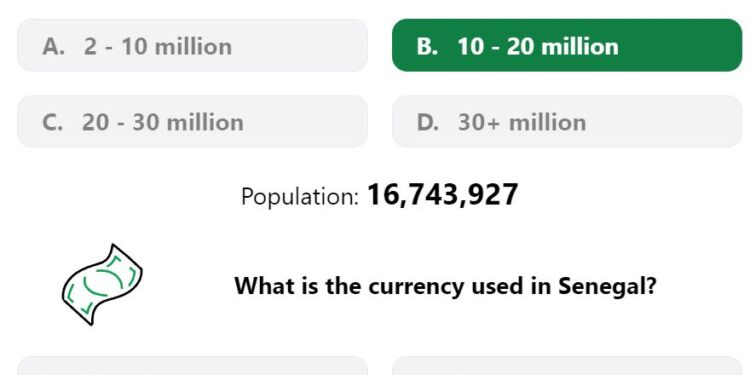The width and height of the screenshot is (750, 375).
Task: Click the letter "D." on the fourth option
Action: [x=428, y=122]
